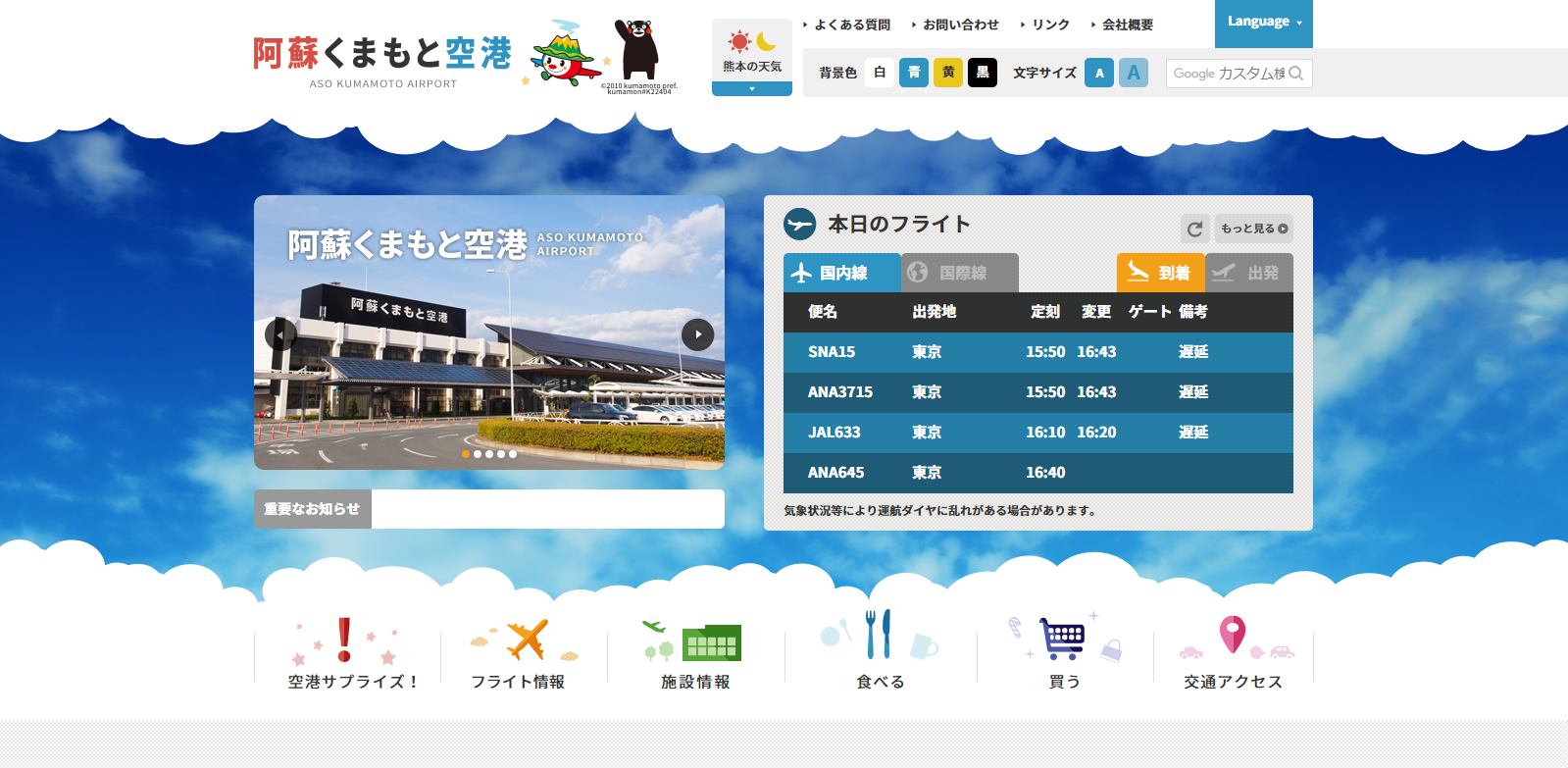Set background color to blue (青)
Screen dimensions: 1568x768
pos(914,73)
